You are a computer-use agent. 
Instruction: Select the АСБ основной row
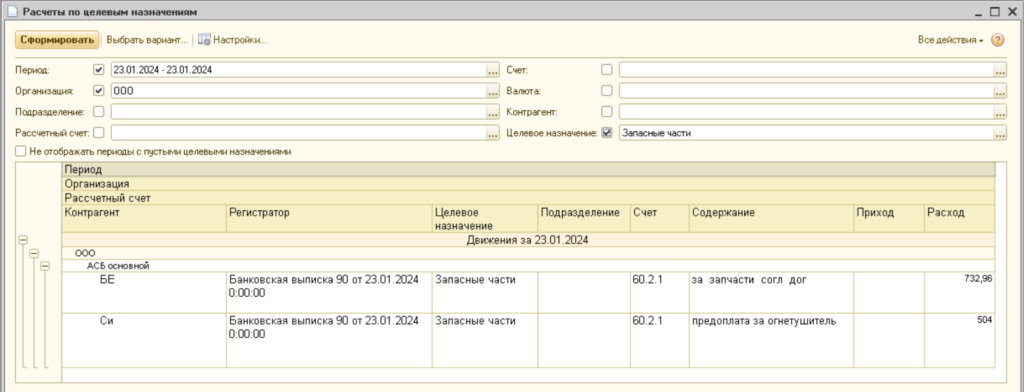pyautogui.click(x=528, y=266)
